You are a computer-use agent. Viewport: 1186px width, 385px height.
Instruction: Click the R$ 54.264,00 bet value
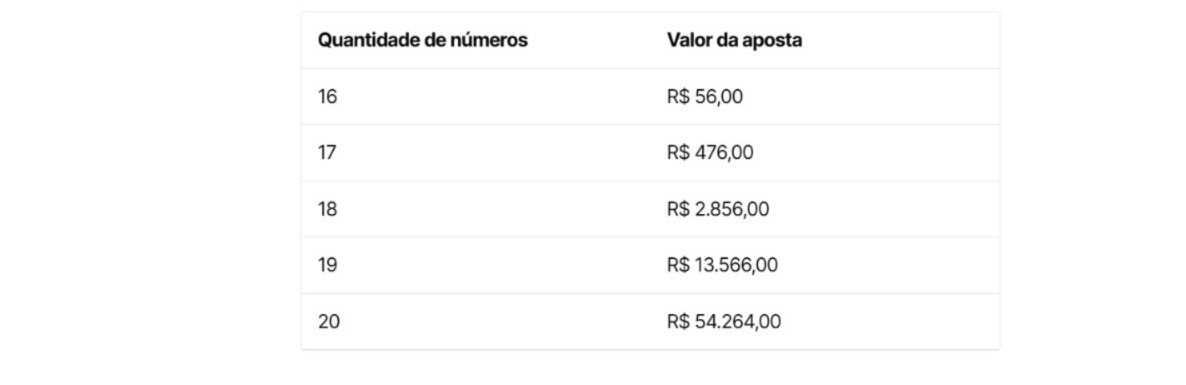point(725,321)
